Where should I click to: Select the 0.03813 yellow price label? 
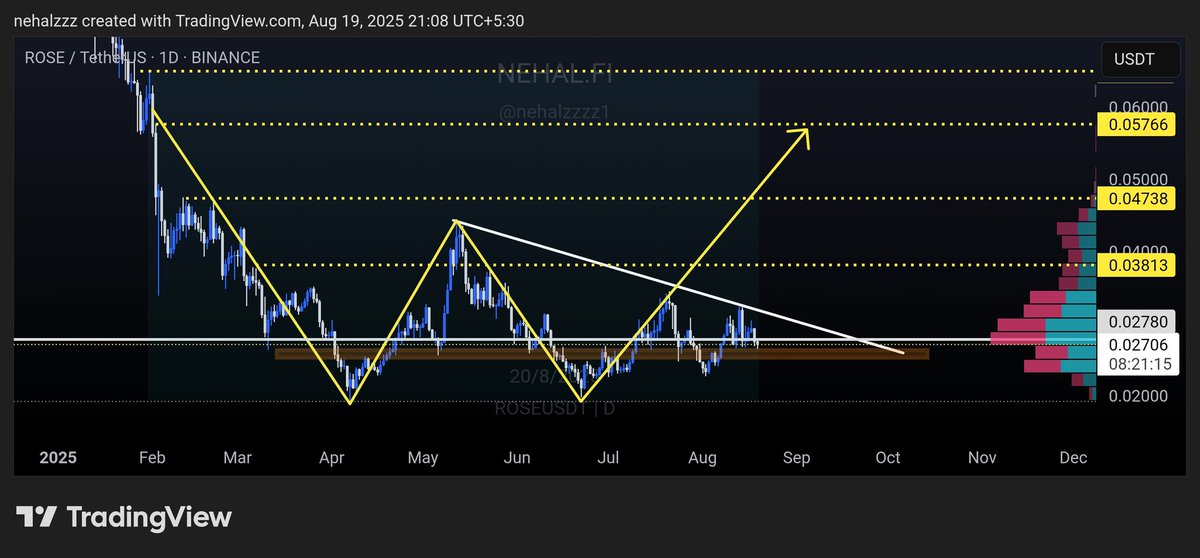click(1136, 265)
